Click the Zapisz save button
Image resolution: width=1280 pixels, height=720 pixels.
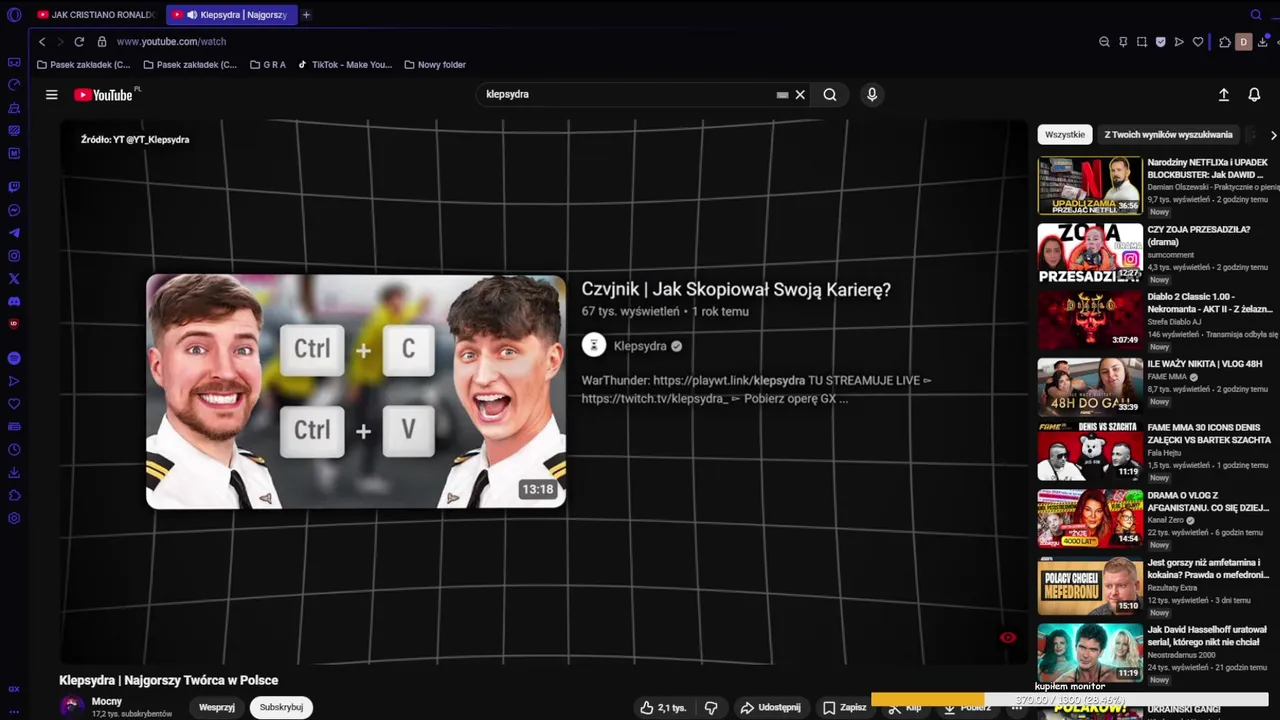(x=845, y=707)
